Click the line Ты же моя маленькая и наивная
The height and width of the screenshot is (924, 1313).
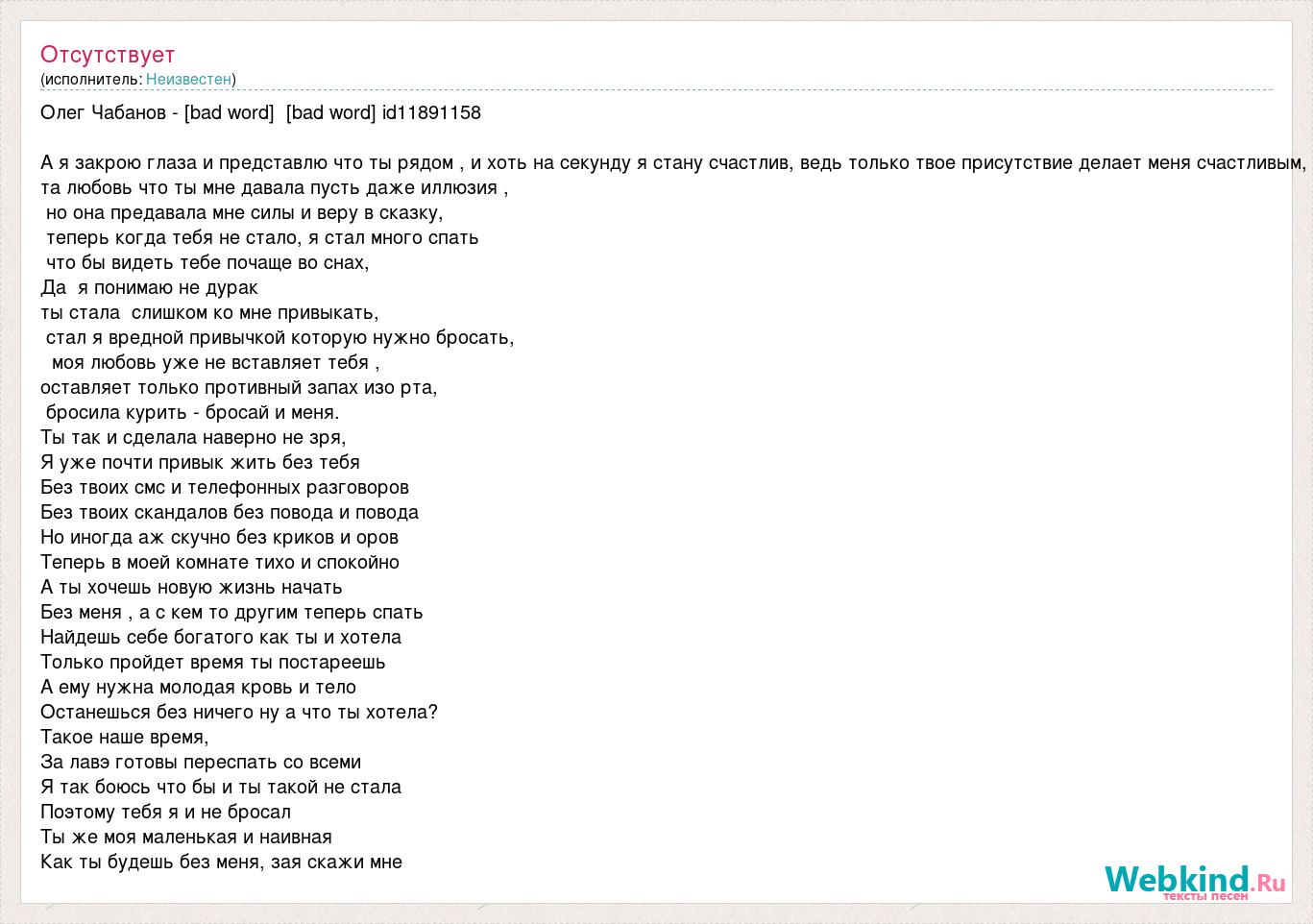[x=186, y=837]
